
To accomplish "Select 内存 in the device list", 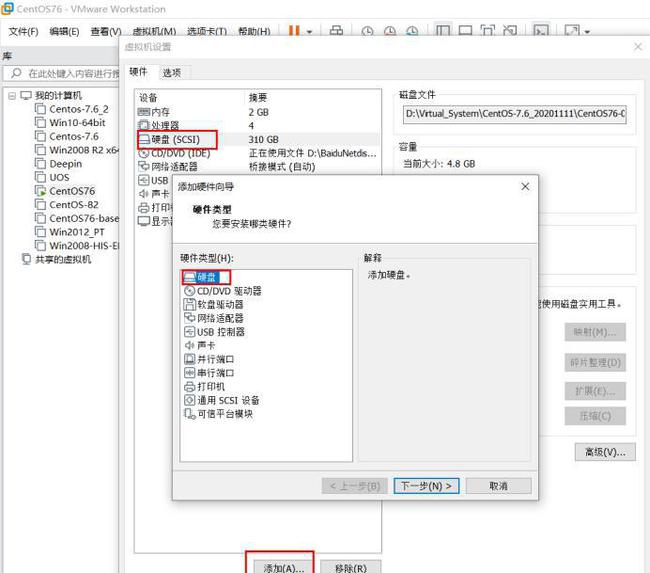I will point(258,112).
